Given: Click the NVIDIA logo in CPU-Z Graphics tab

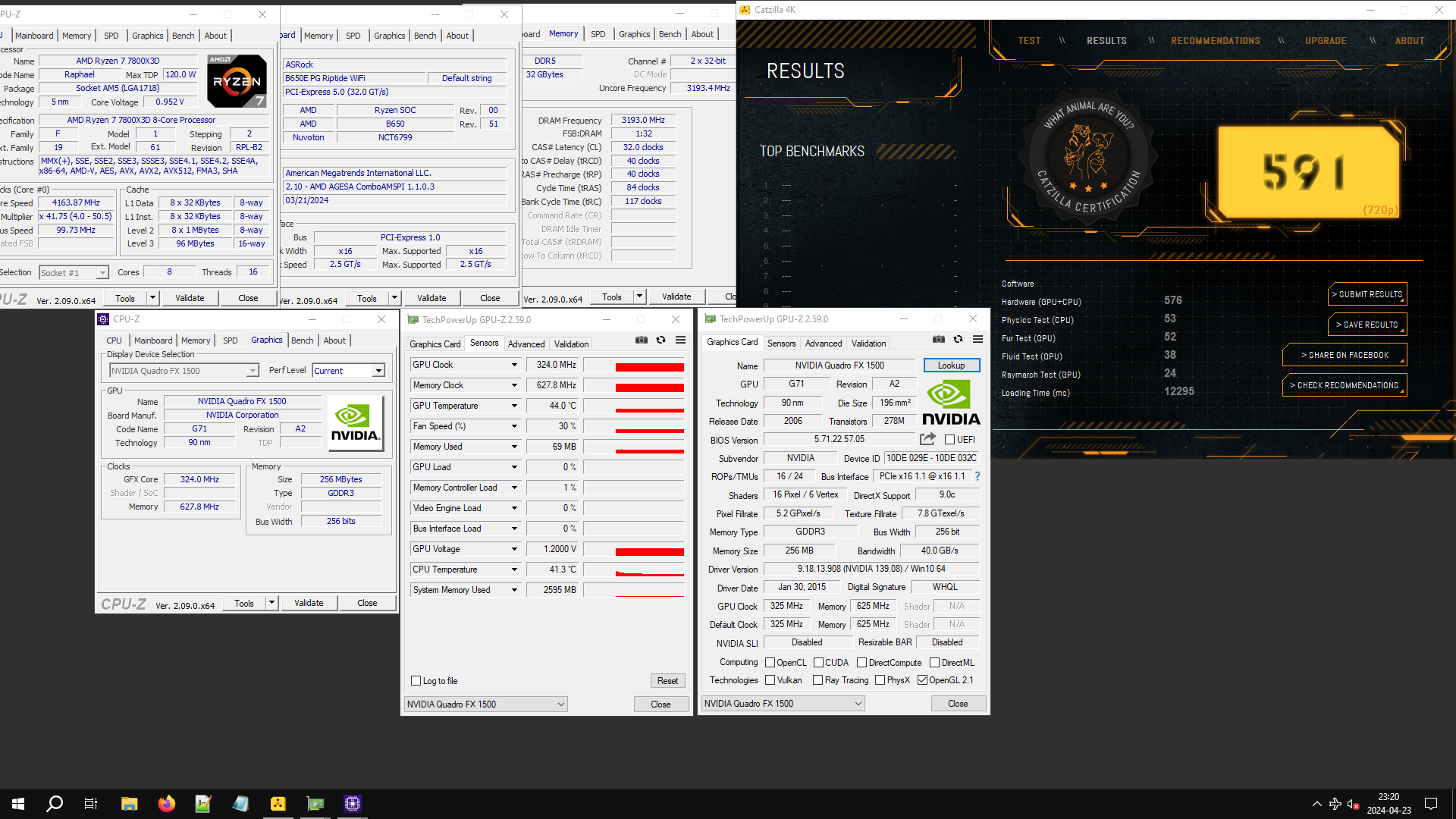Looking at the screenshot, I should [355, 423].
